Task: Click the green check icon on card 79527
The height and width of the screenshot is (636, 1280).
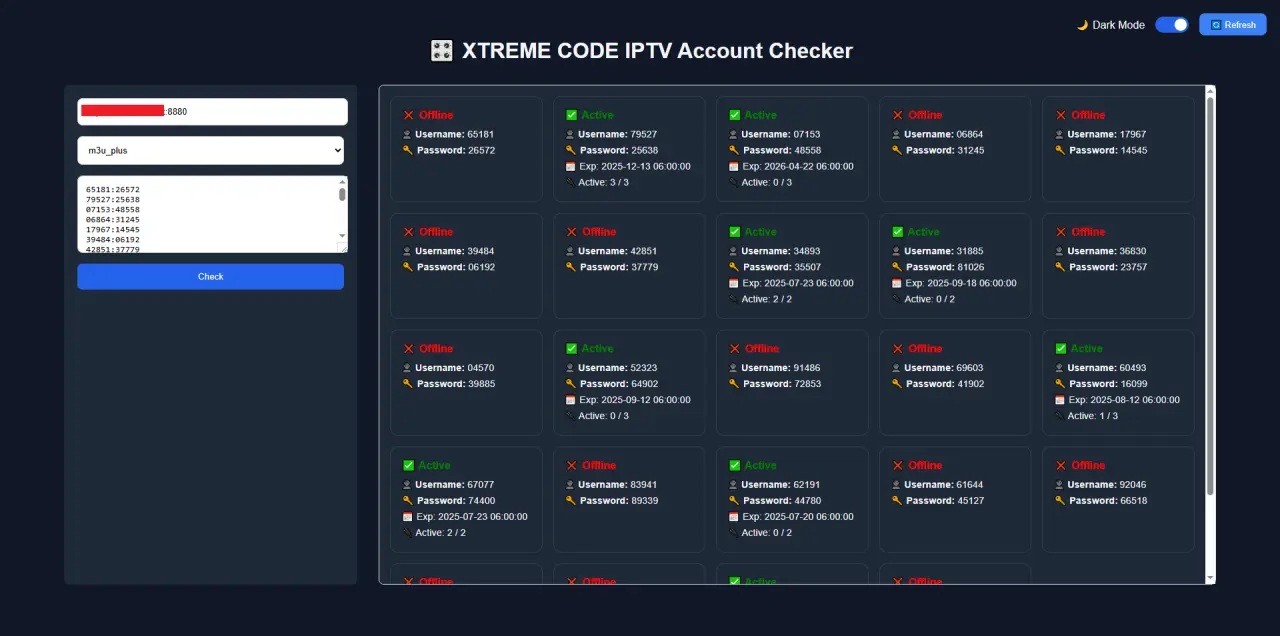Action: point(571,115)
